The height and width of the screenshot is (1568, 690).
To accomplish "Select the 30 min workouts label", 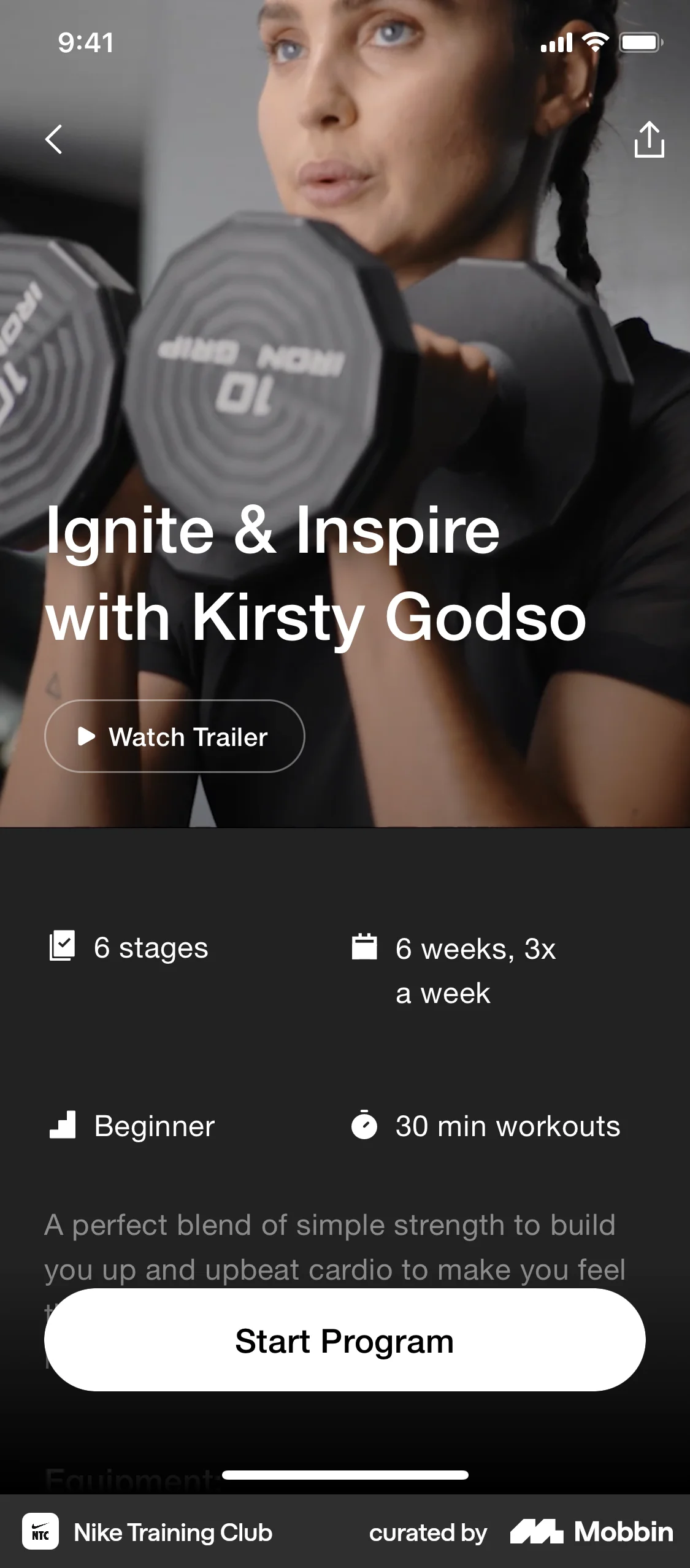I will (508, 1126).
